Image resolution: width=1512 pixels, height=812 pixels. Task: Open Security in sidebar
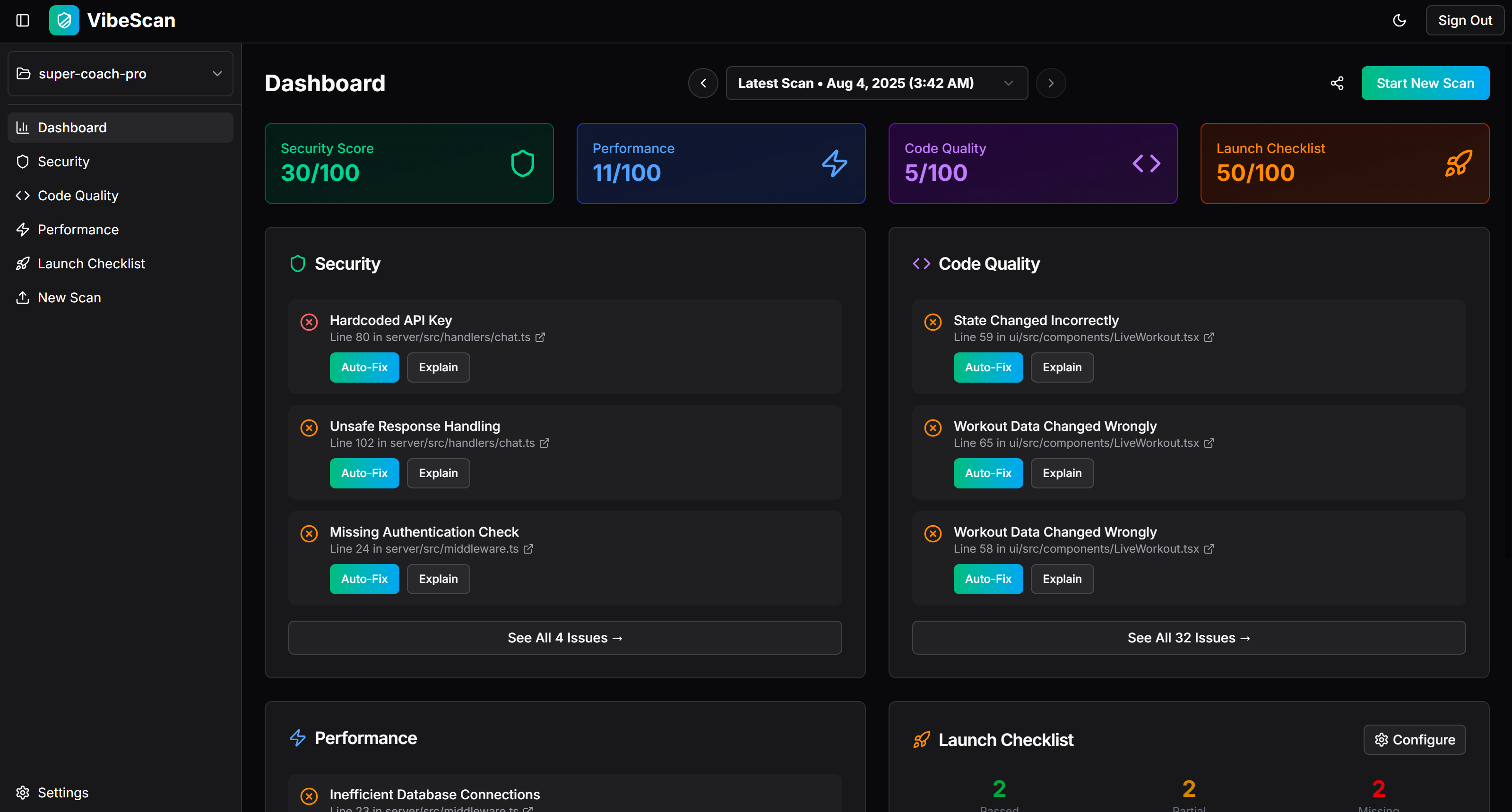(63, 162)
